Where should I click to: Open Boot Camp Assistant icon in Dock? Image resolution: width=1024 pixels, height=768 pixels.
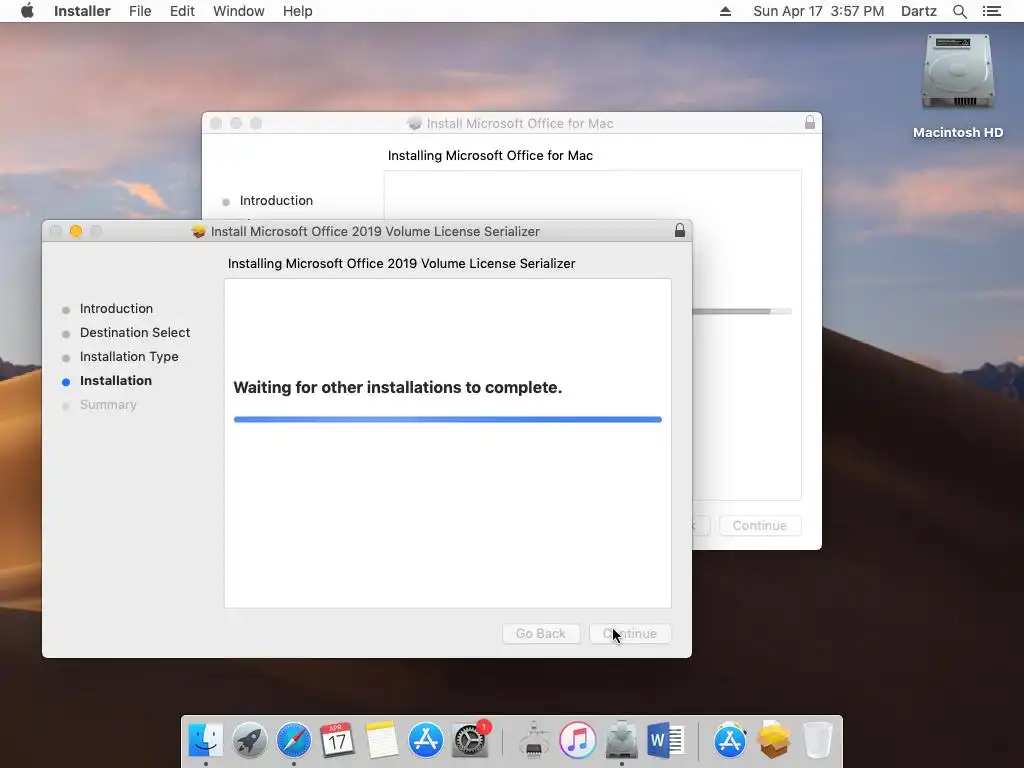click(x=534, y=740)
